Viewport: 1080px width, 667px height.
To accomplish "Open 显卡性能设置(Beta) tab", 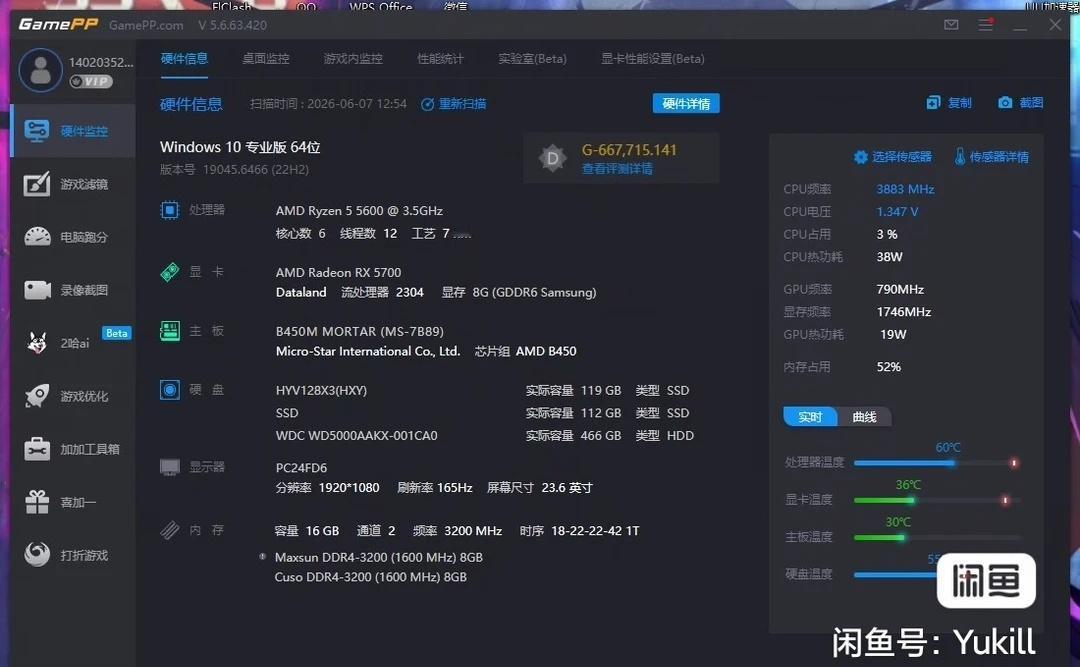I will (x=652, y=59).
